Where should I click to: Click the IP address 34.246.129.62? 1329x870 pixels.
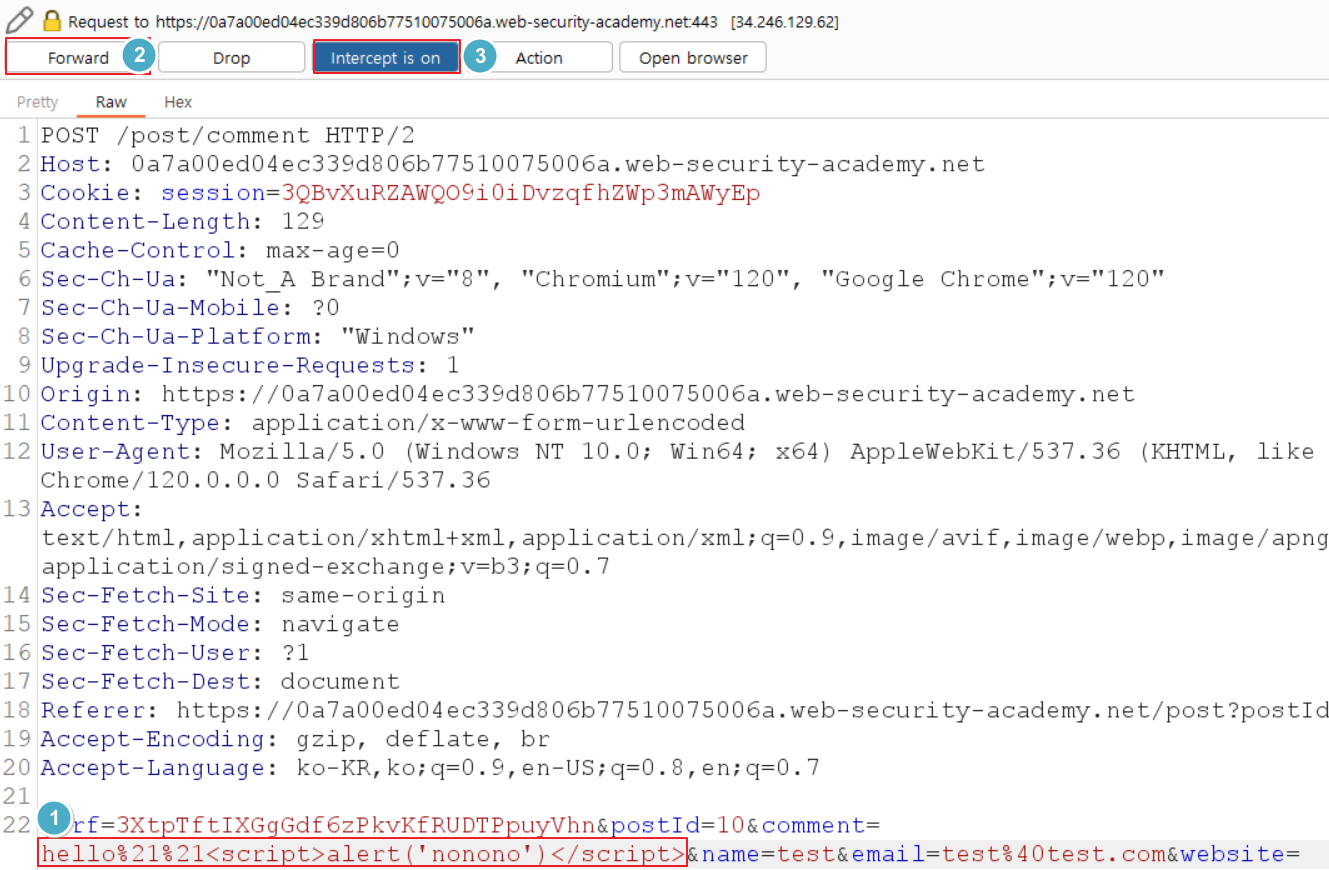coord(785,21)
